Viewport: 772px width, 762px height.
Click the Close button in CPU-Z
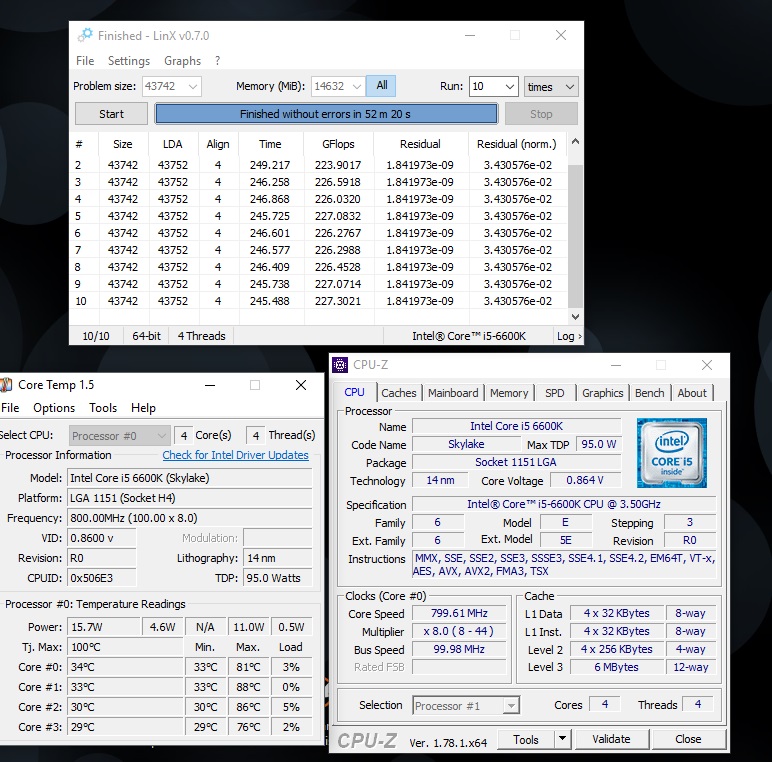688,739
